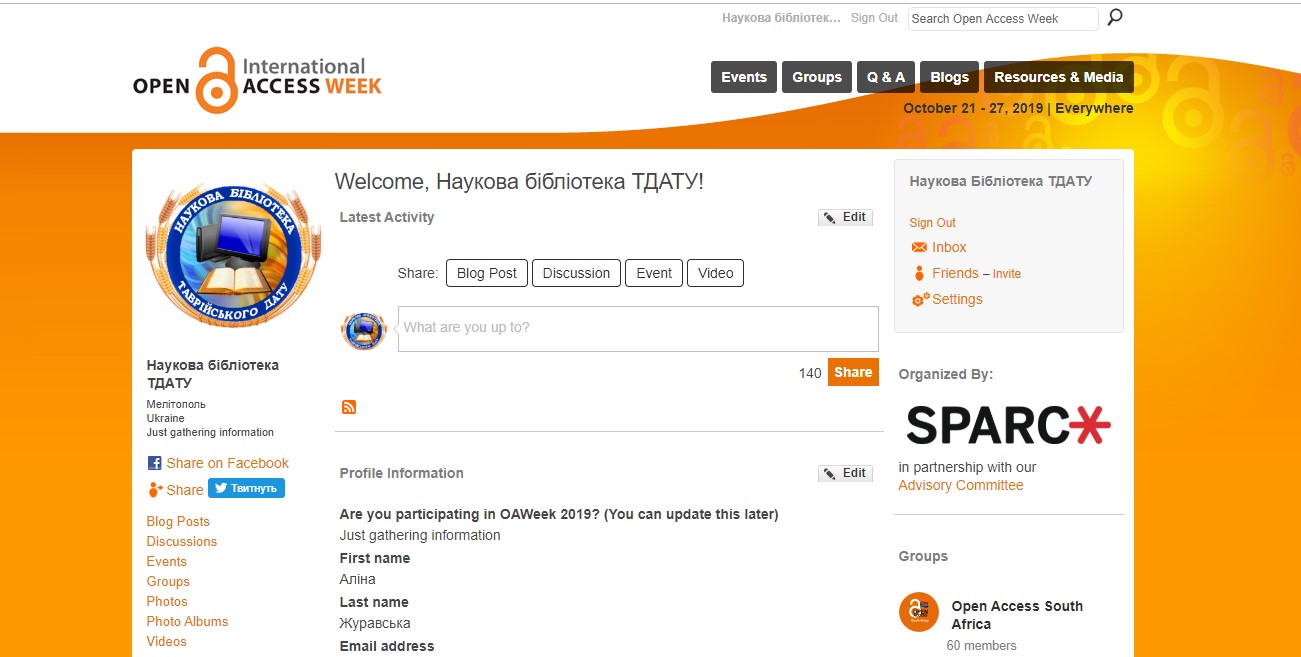The image size is (1301, 657).
Task: Click the 'Аліна' first name value
Action: [x=358, y=579]
